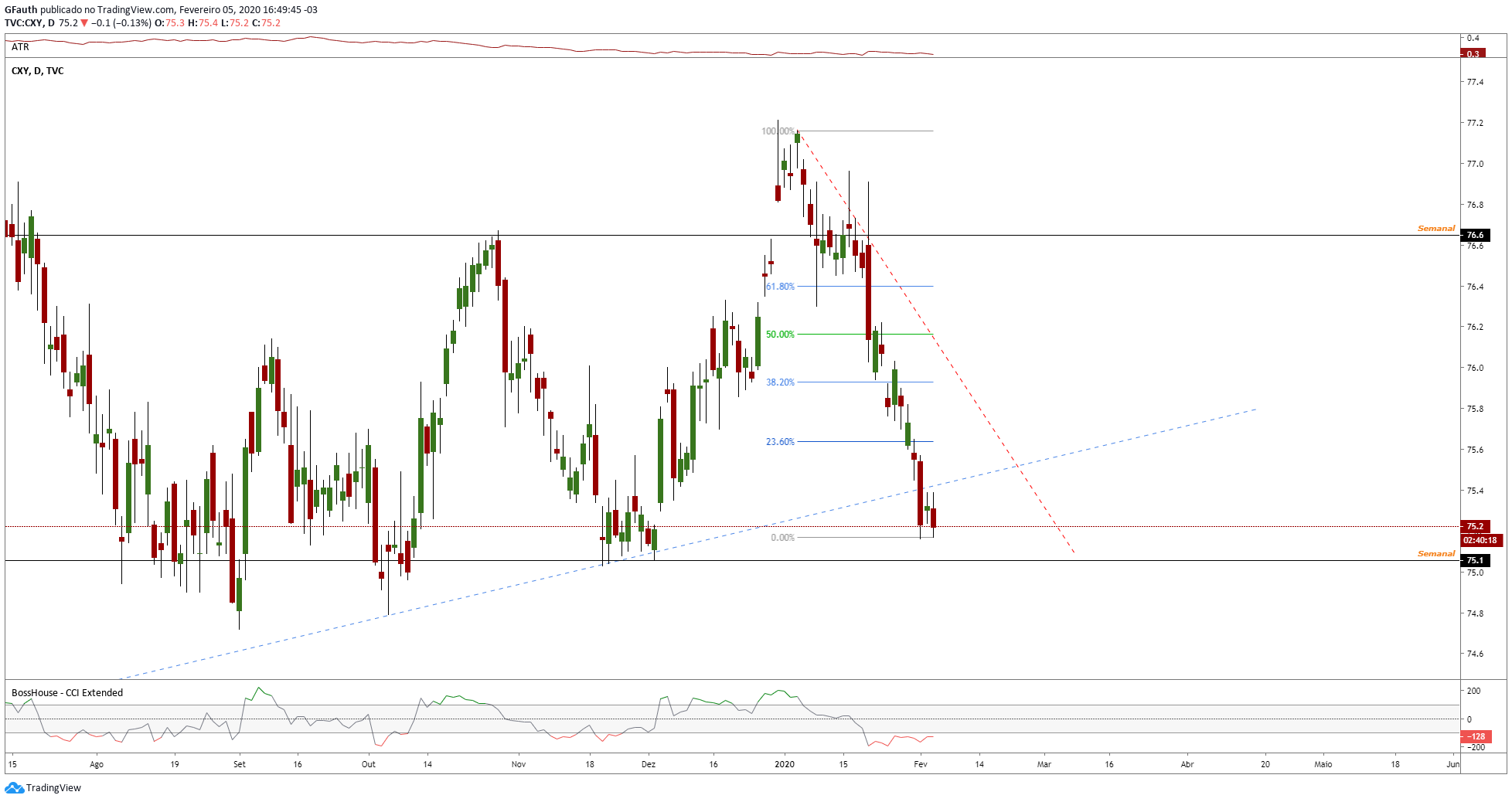Click the Nov date axis label
The height and width of the screenshot is (802, 1512).
(519, 764)
